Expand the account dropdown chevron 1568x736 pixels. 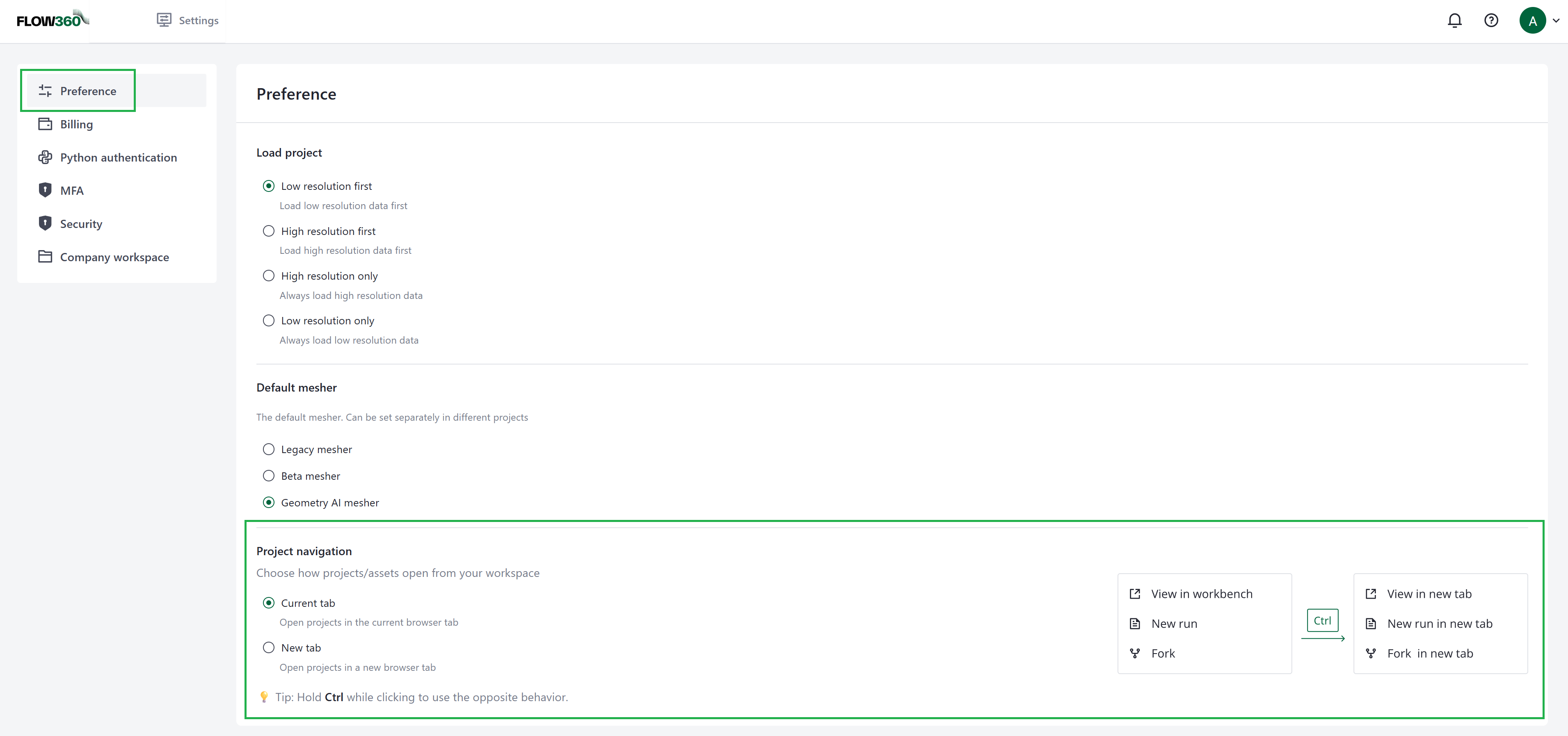[1556, 21]
